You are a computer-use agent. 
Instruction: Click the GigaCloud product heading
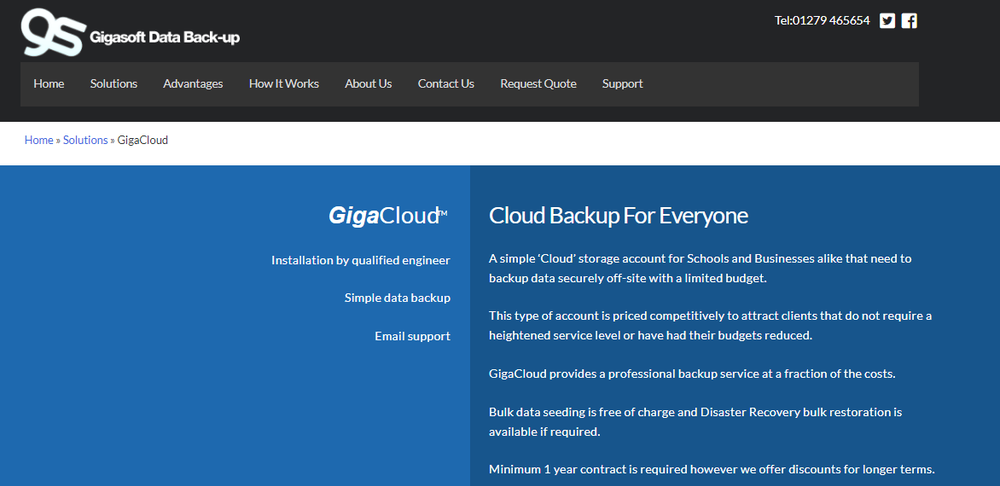pyautogui.click(x=388, y=216)
